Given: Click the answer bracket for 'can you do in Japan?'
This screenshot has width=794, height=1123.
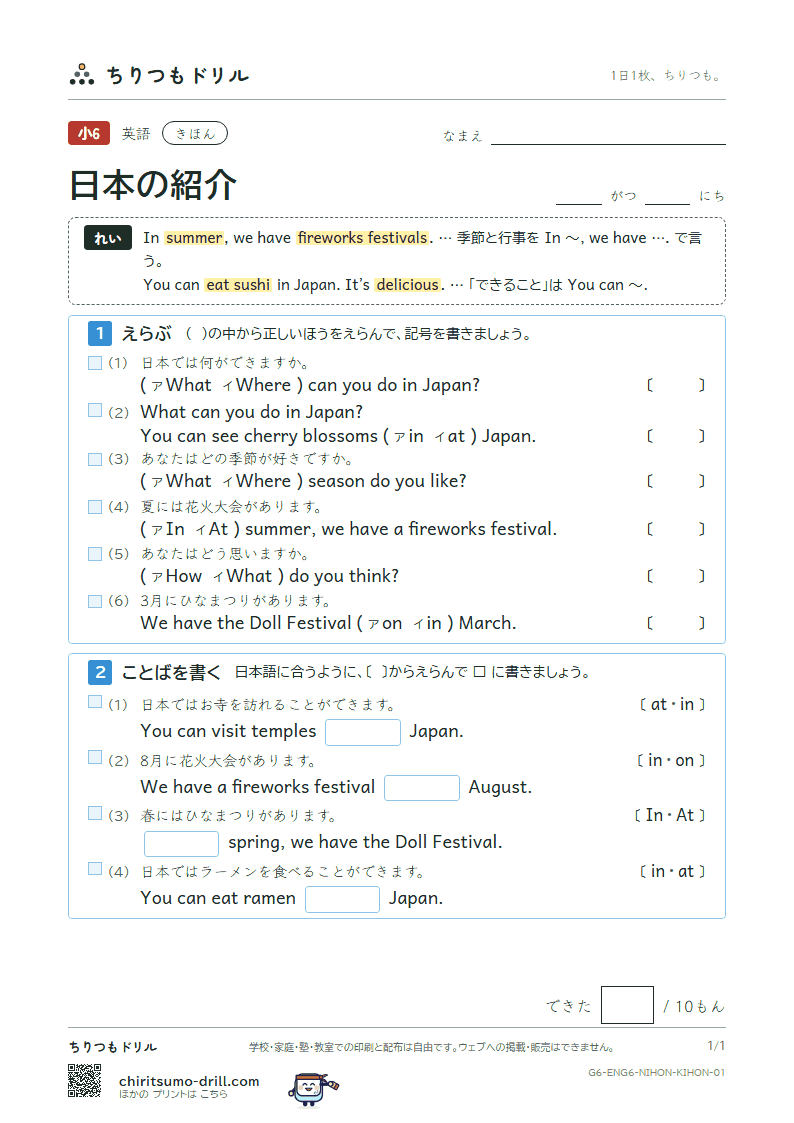Looking at the screenshot, I should 676,385.
